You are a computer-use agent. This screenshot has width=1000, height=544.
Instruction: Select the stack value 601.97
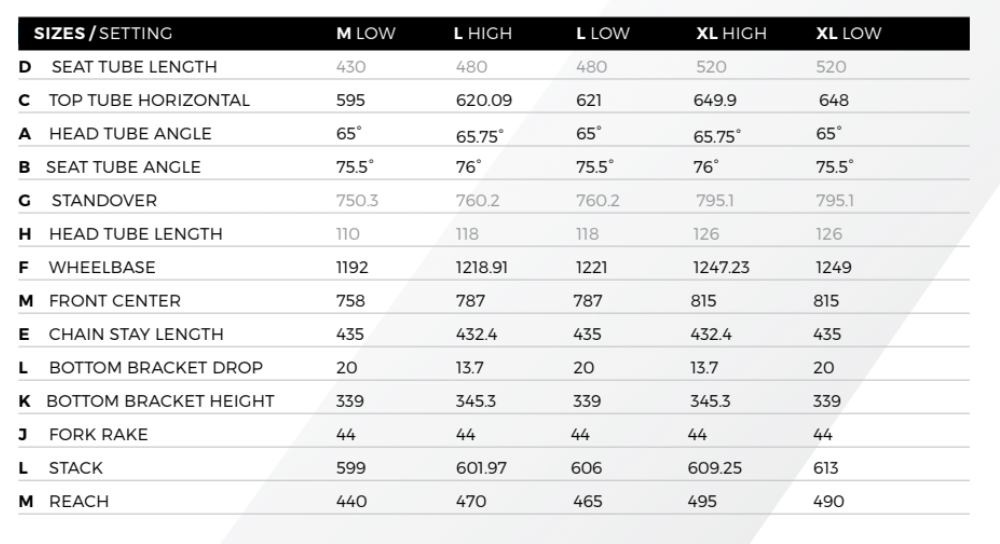tap(483, 468)
